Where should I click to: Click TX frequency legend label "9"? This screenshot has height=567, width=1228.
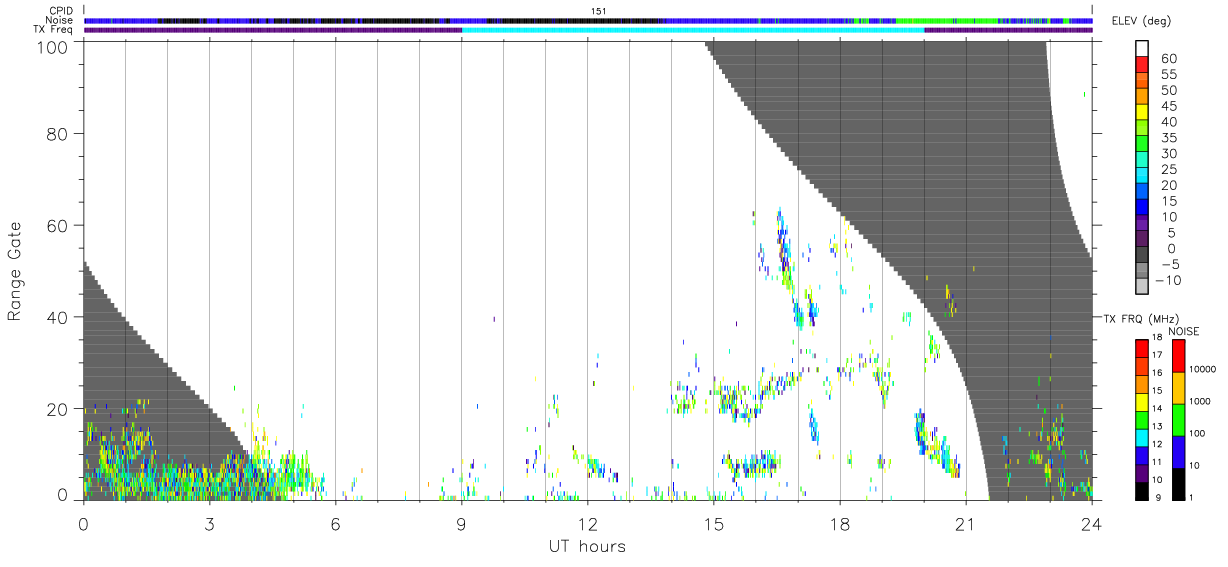tap(1157, 497)
